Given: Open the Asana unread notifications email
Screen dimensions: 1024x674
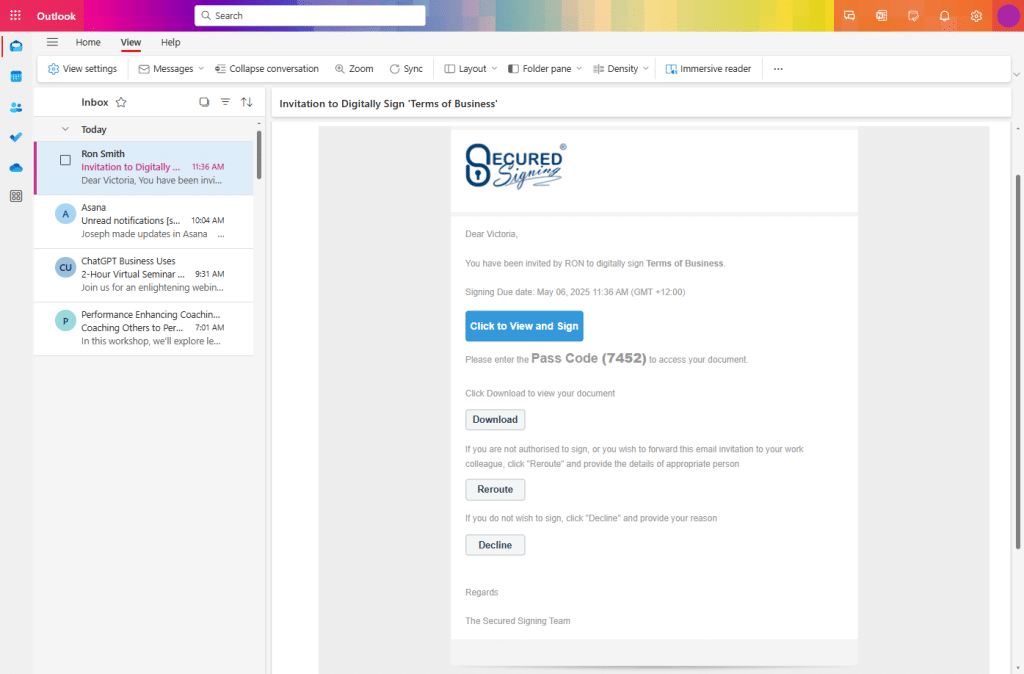Looking at the screenshot, I should point(144,221).
